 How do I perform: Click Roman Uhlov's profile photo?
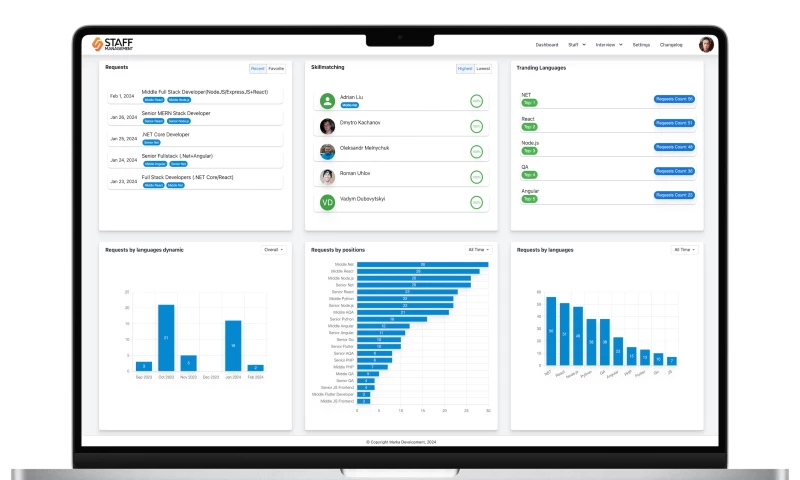click(x=327, y=177)
